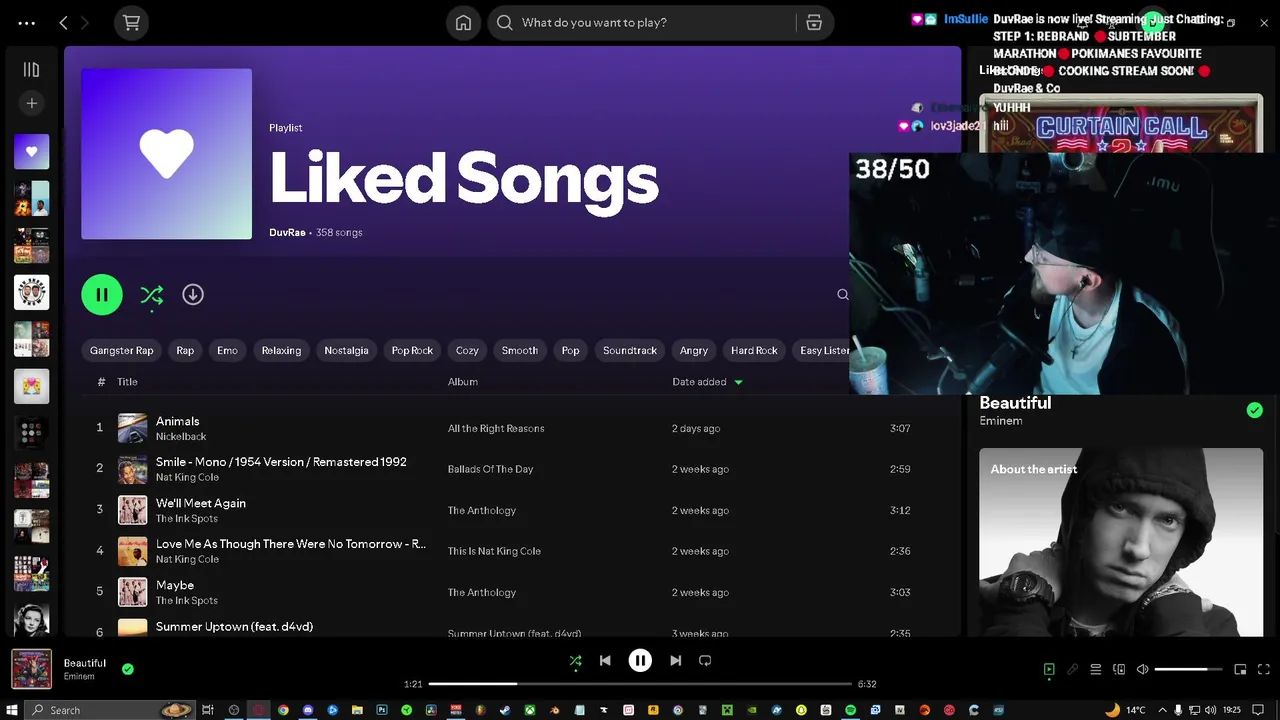
Task: Toggle the Now Playing view icon
Action: [1049, 670]
